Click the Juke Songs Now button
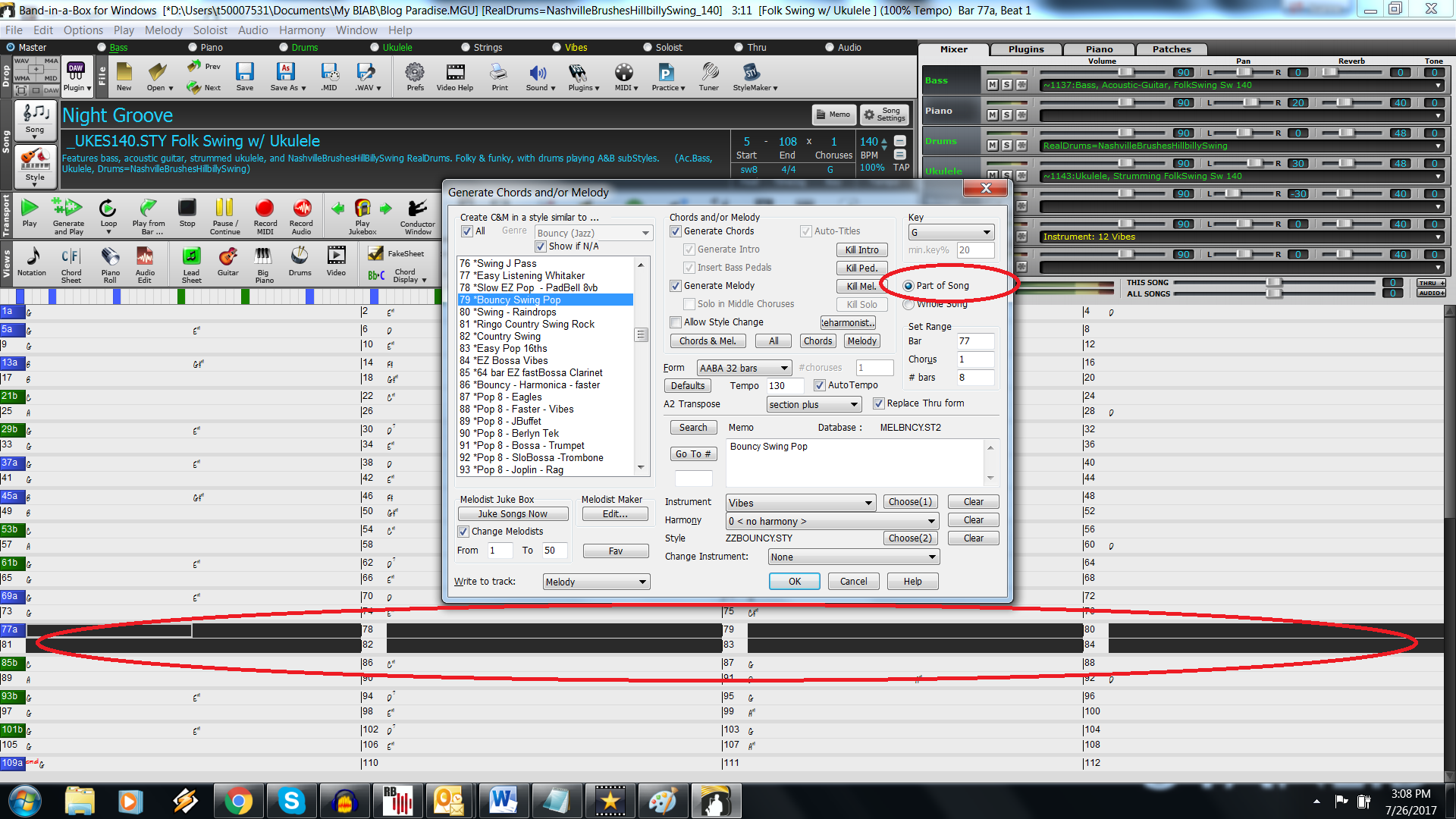The width and height of the screenshot is (1456, 819). pyautogui.click(x=513, y=514)
